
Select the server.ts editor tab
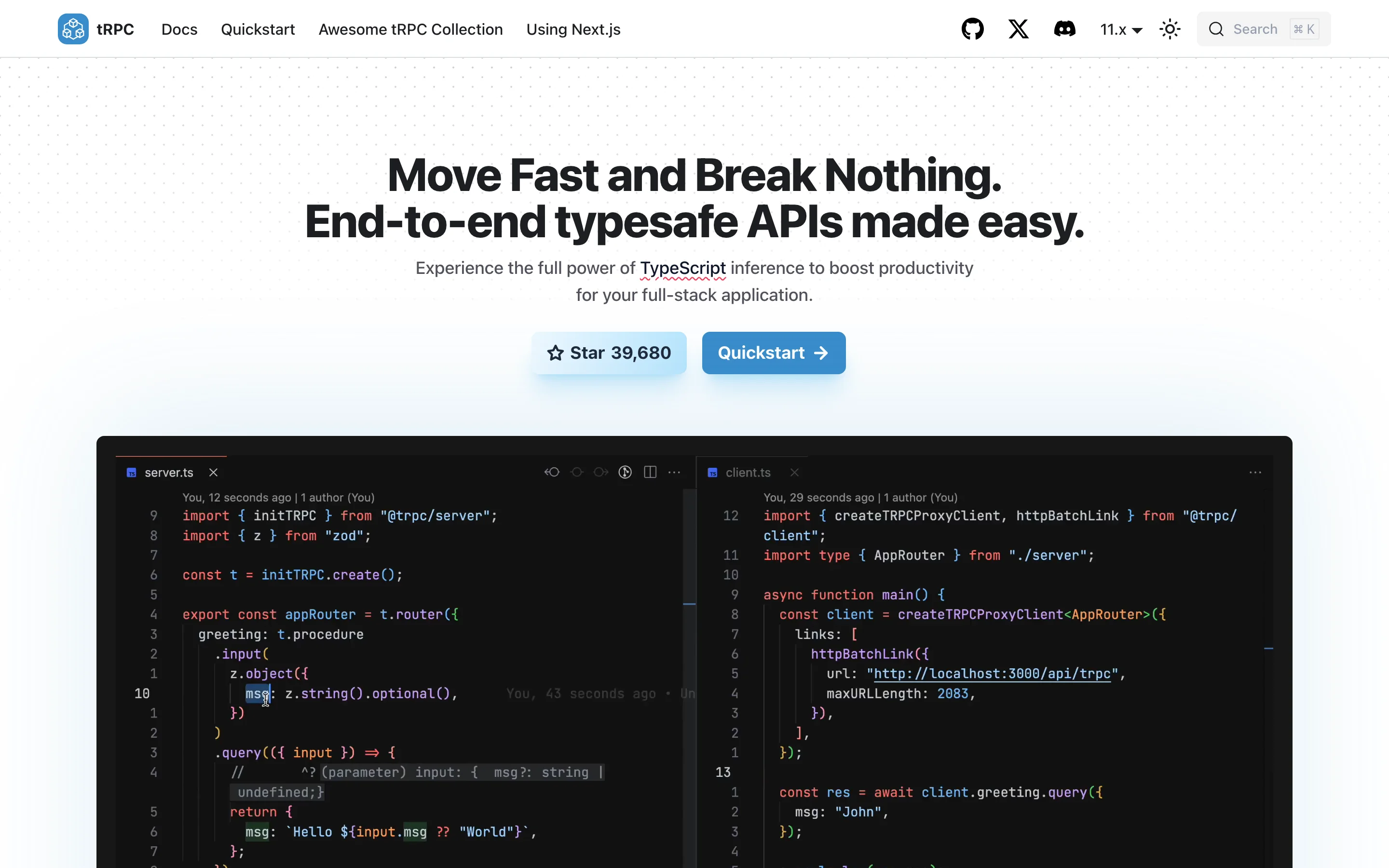169,473
